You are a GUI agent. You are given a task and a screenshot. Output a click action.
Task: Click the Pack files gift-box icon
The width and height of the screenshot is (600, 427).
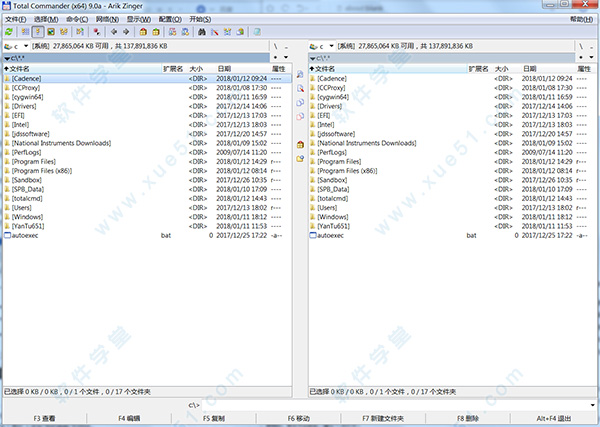145,32
